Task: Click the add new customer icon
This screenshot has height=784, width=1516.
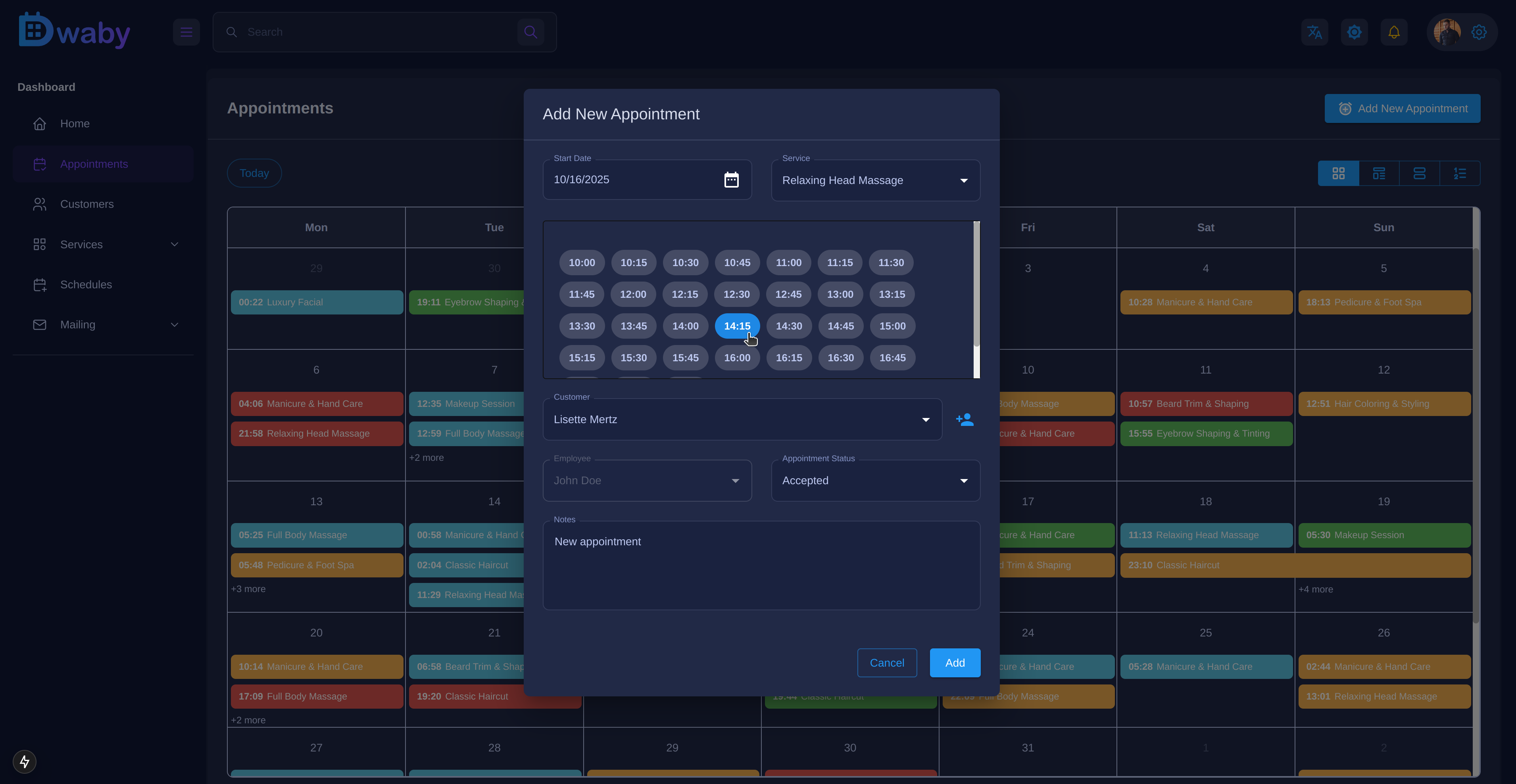Action: coord(965,419)
